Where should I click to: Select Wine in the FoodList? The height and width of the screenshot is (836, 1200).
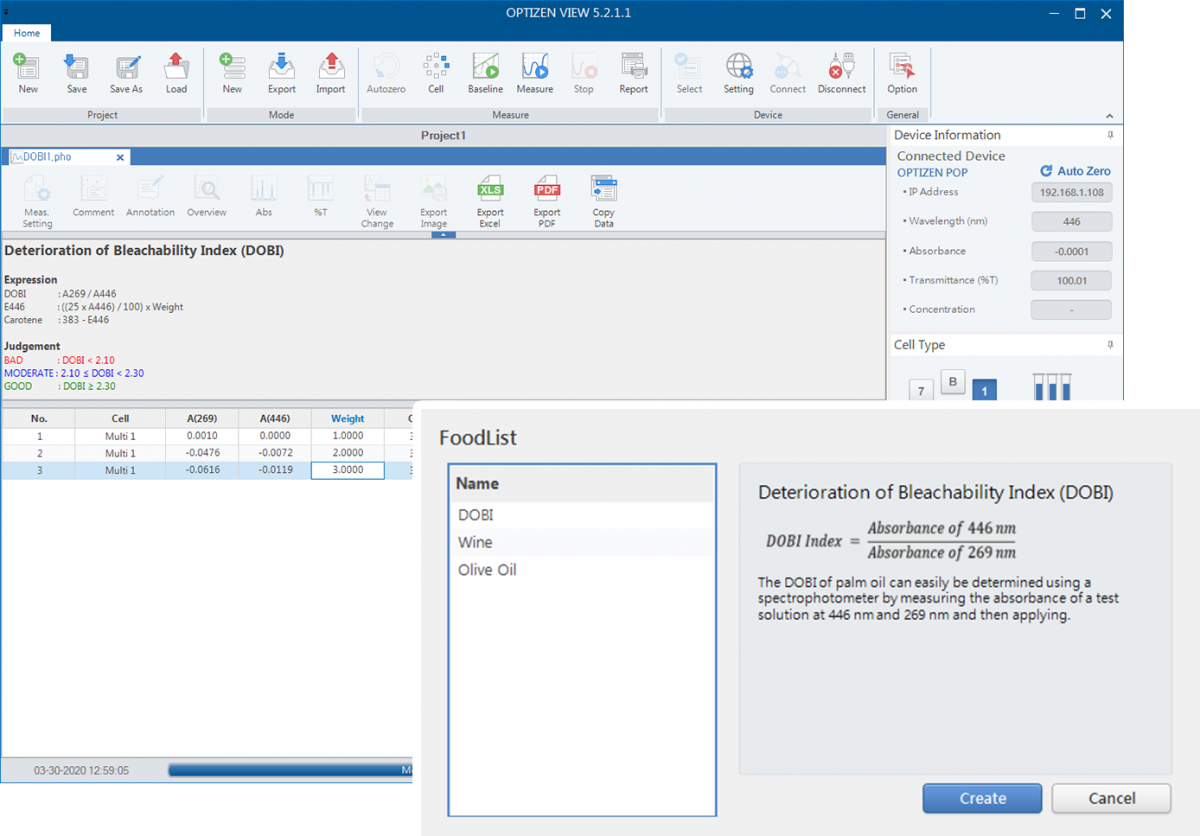tap(583, 542)
